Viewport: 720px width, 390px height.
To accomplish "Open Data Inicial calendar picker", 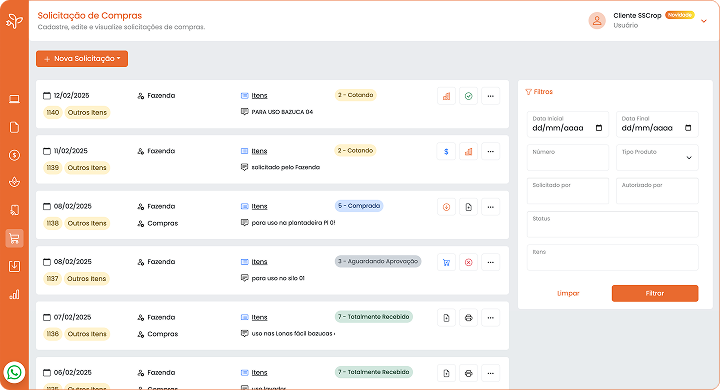I will [599, 128].
